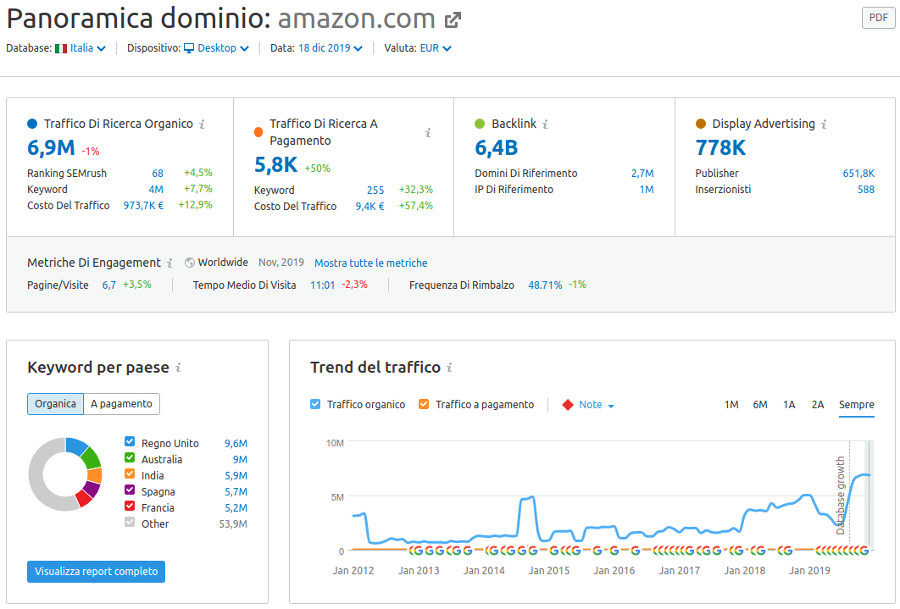Click Spagna keyword count 5,7M

[x=236, y=492]
